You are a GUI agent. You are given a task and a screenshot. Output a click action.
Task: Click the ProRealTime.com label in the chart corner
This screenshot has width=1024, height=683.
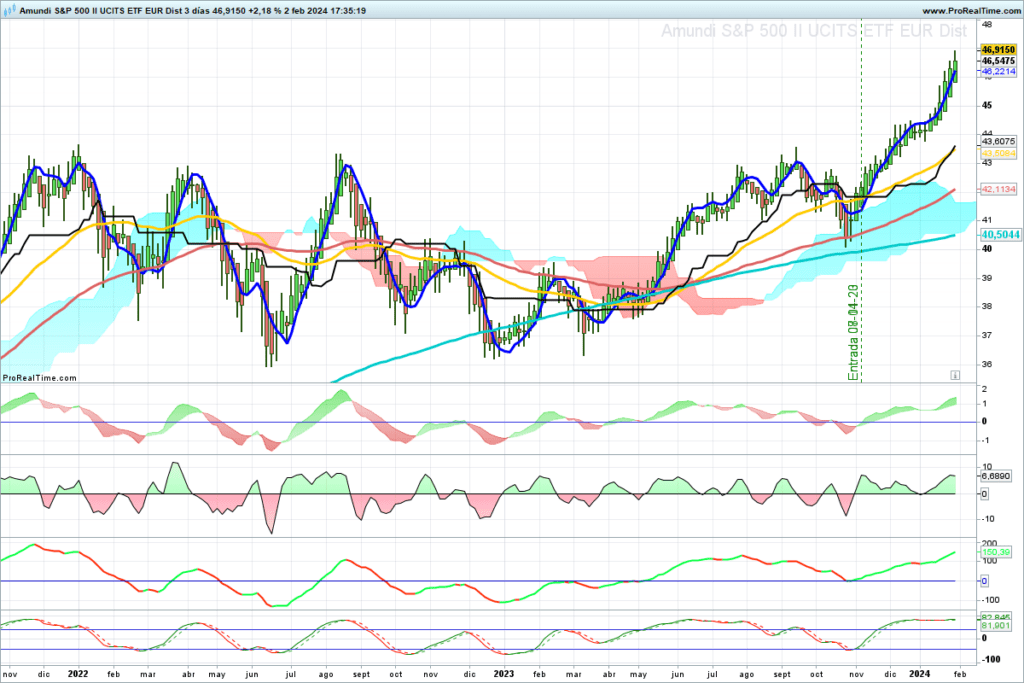coord(39,378)
